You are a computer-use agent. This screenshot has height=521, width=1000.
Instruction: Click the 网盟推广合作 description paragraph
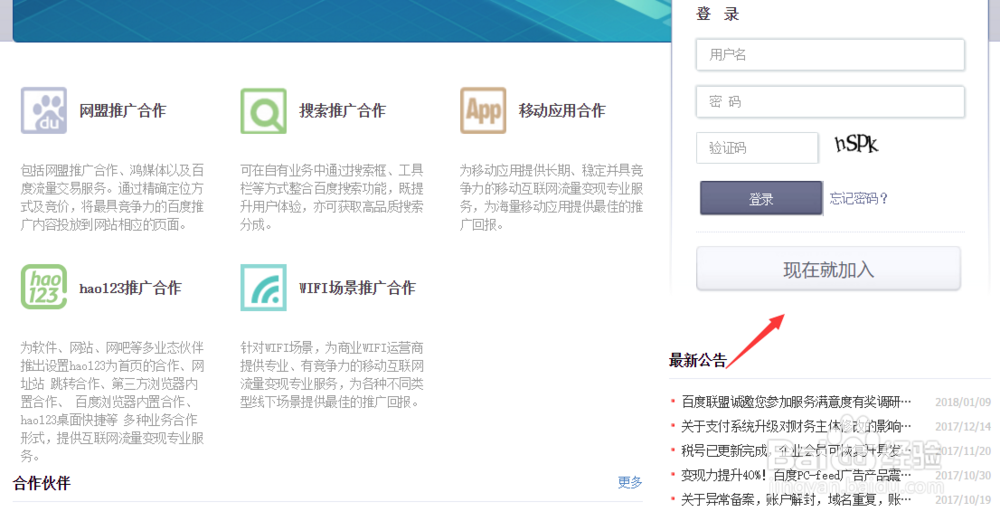click(x=112, y=198)
